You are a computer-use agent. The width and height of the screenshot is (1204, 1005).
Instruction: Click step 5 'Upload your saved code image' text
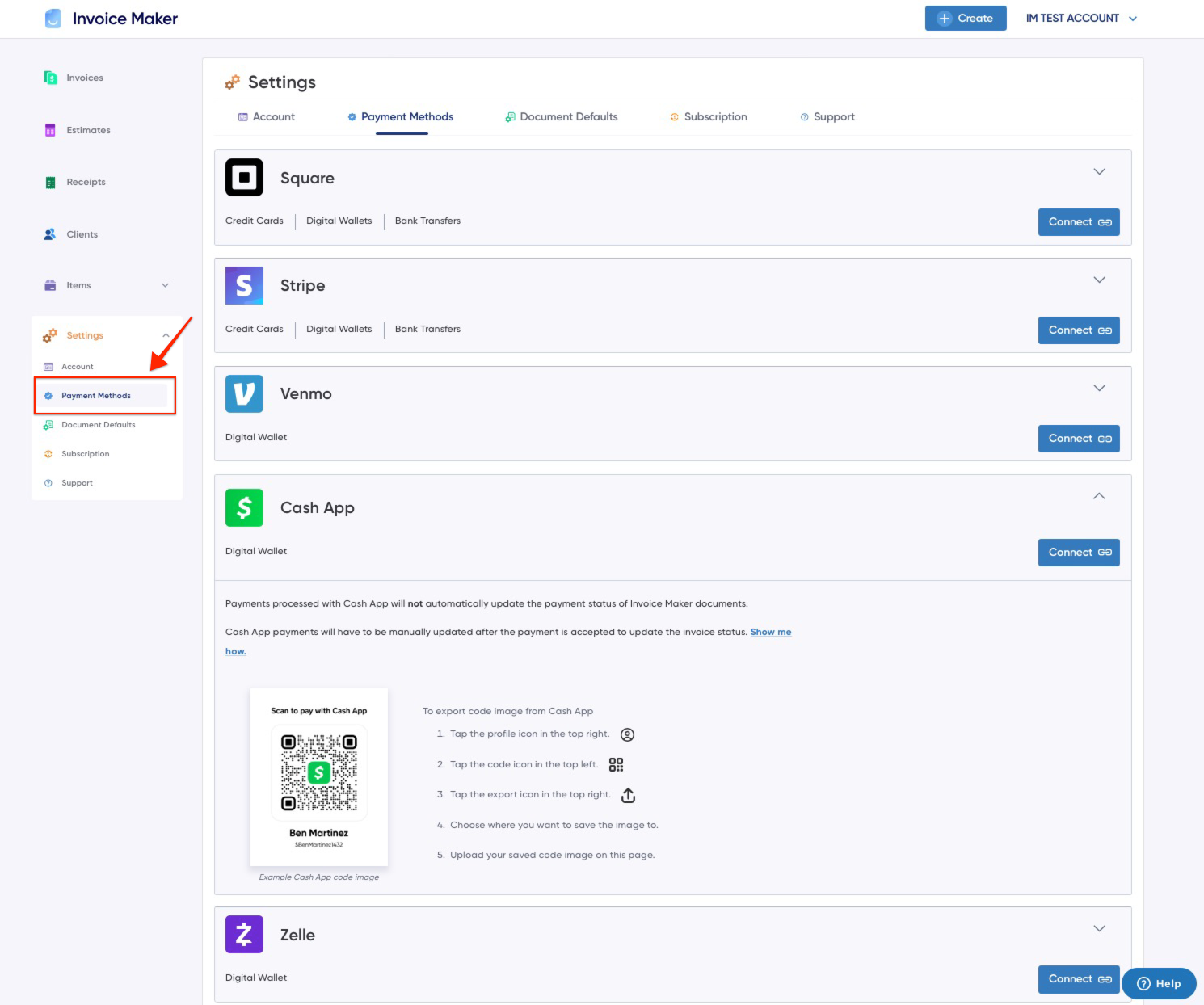coord(552,855)
